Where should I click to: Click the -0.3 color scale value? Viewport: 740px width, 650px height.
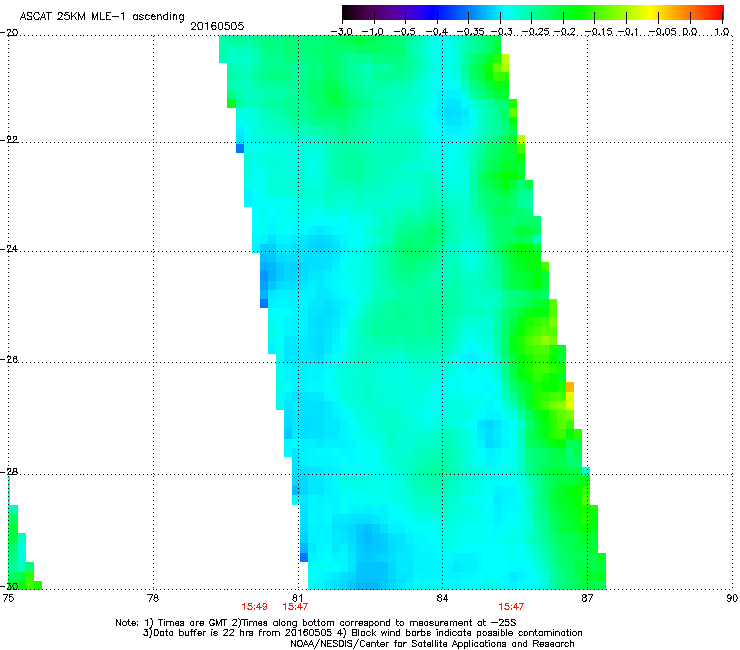pyautogui.click(x=501, y=32)
